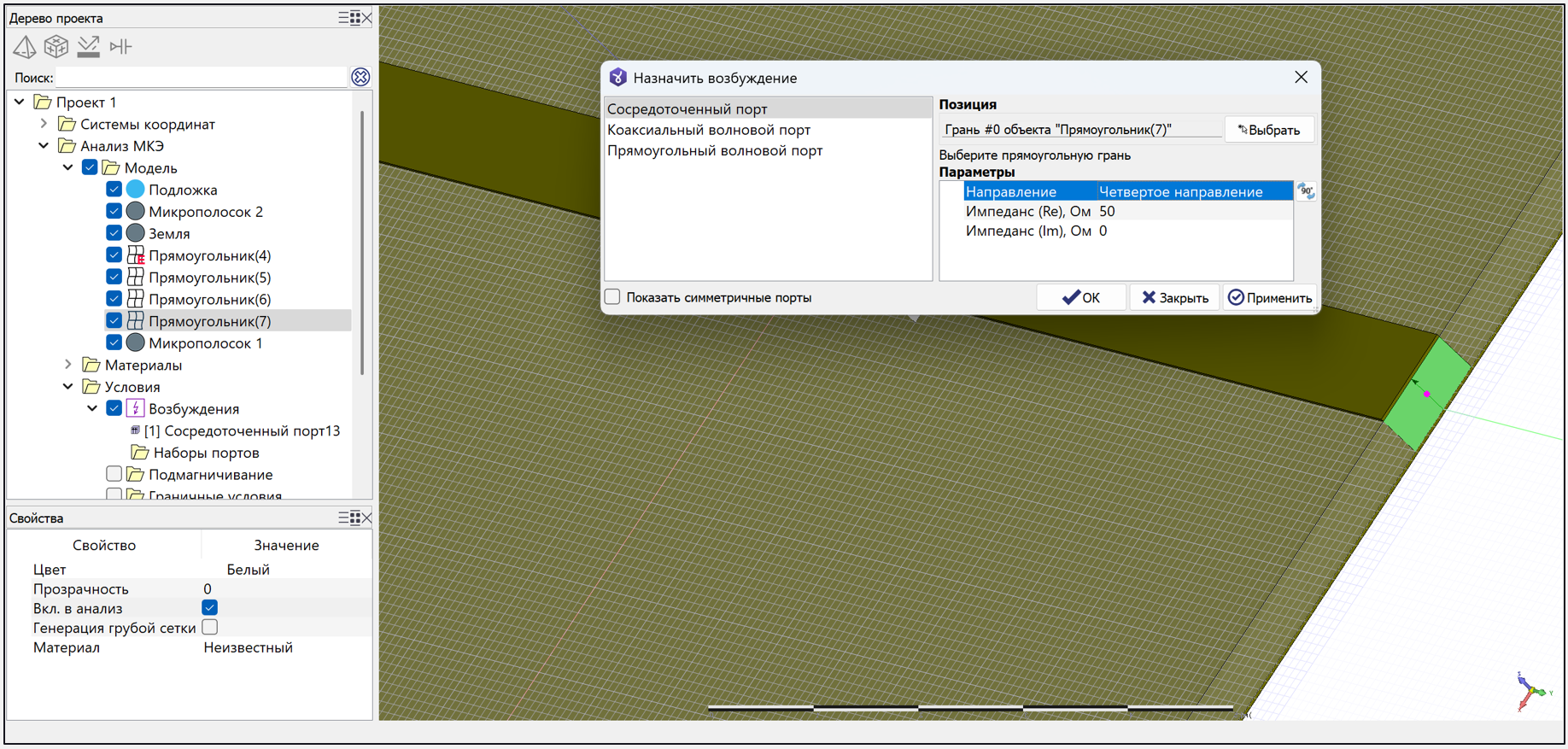
Task: Choose Прямоугольный волновой порт type
Action: [714, 150]
